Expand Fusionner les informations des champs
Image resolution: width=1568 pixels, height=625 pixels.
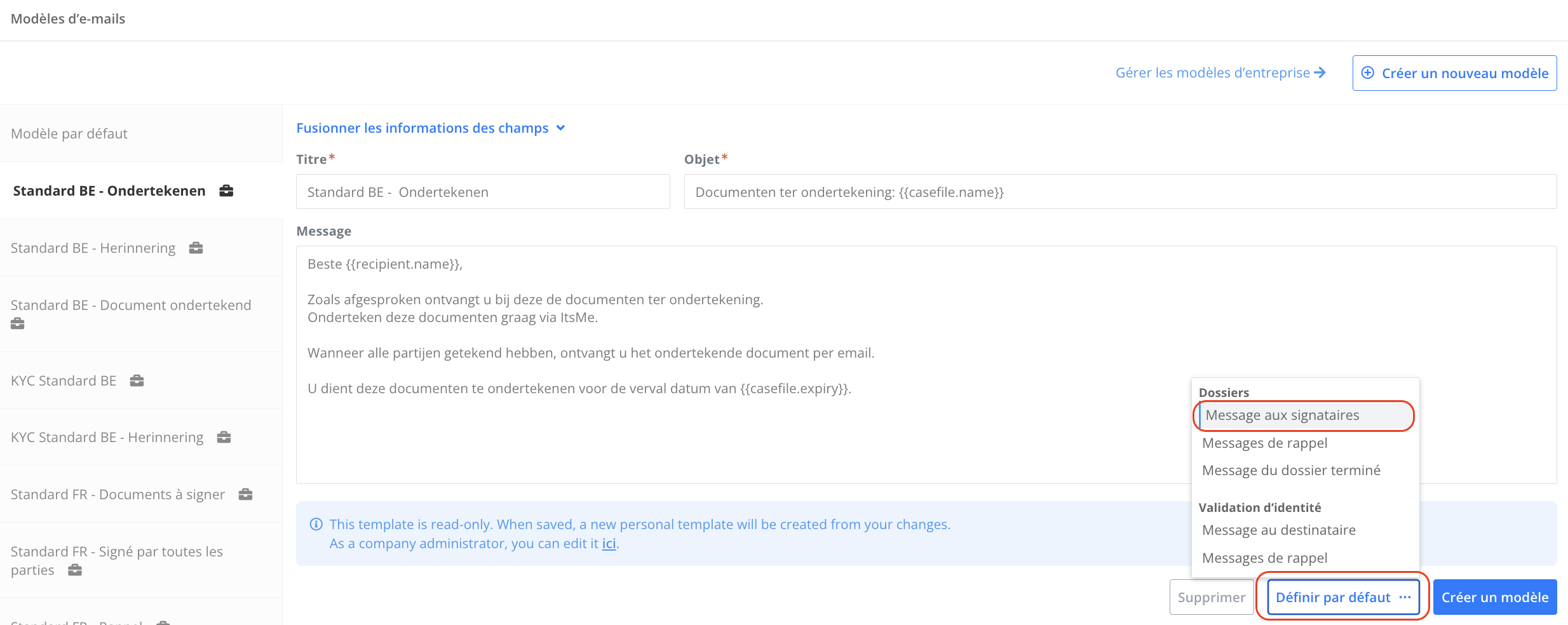click(430, 128)
